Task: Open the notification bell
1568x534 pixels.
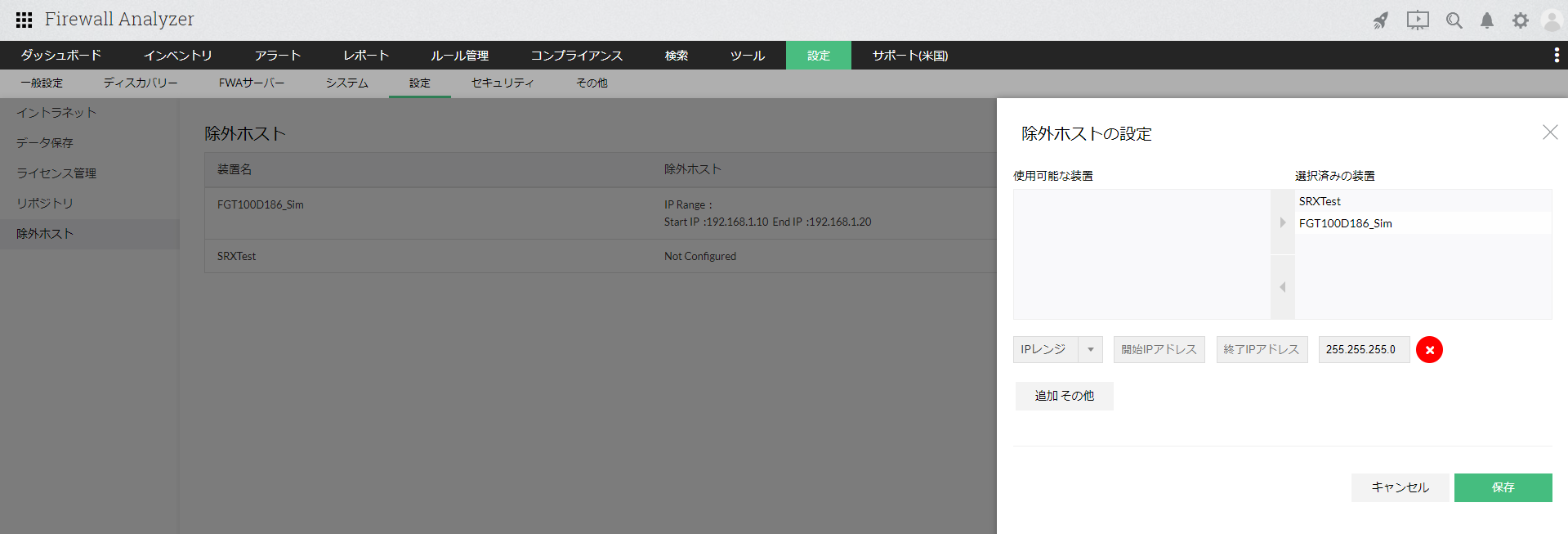Action: [x=1487, y=20]
